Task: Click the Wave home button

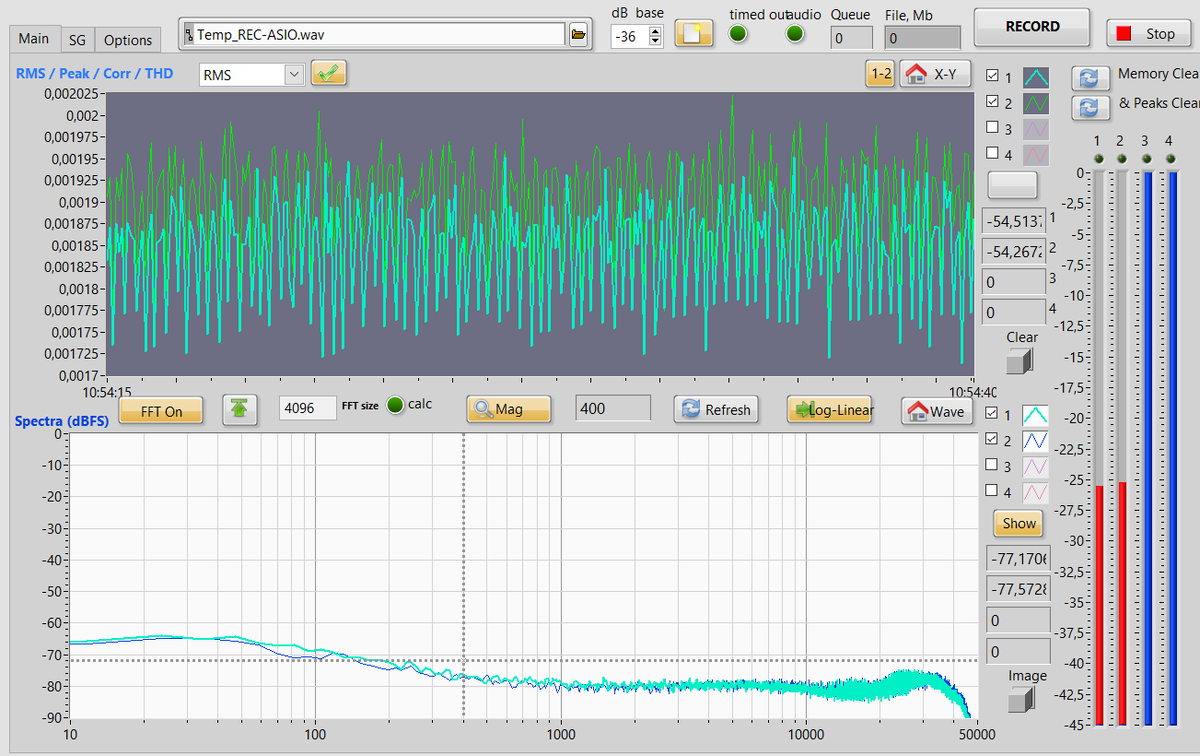Action: (x=937, y=411)
